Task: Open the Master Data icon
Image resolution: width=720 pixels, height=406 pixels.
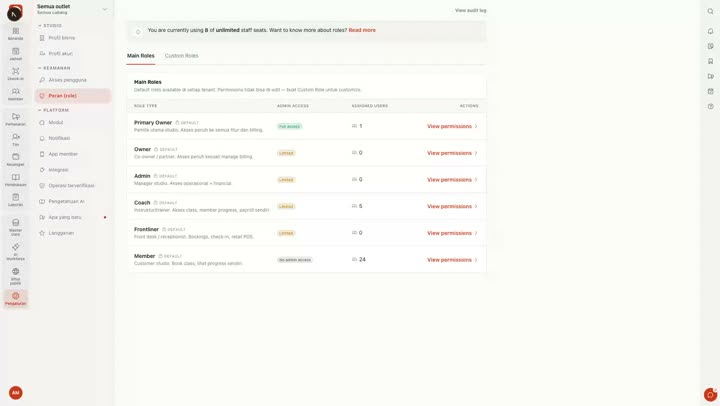Action: coord(16,227)
